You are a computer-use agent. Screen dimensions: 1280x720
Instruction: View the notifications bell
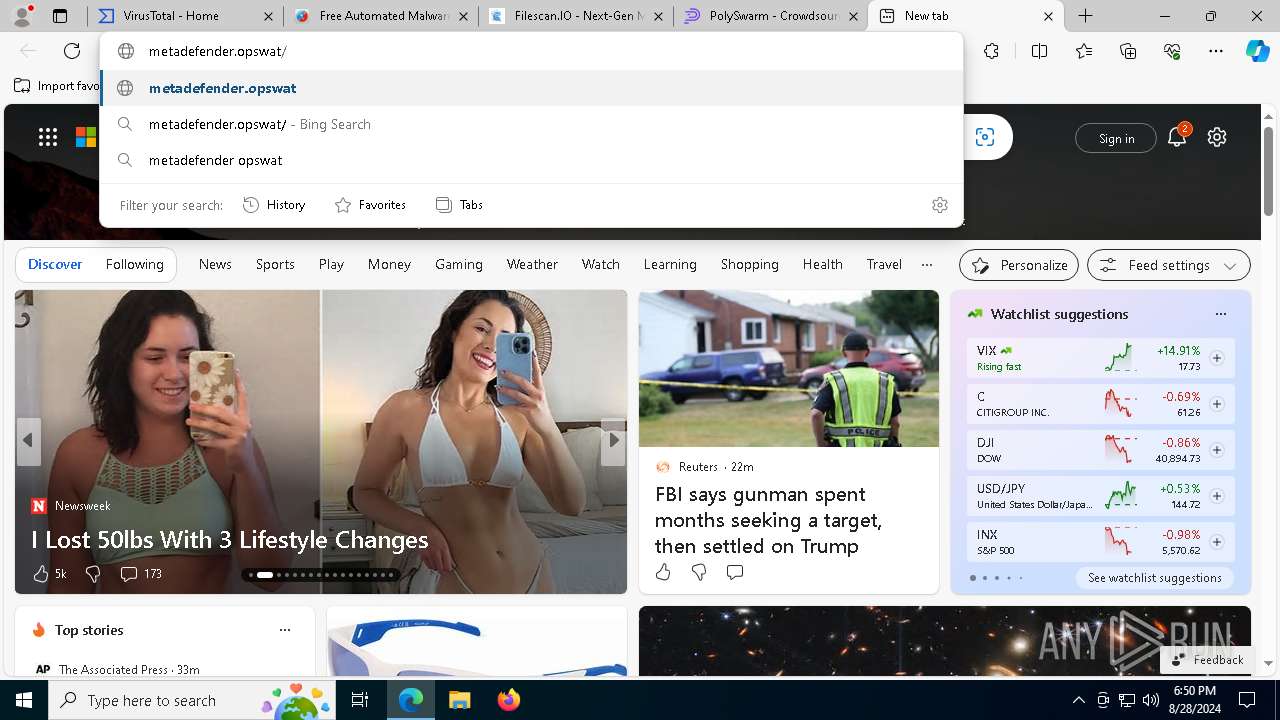click(1177, 138)
